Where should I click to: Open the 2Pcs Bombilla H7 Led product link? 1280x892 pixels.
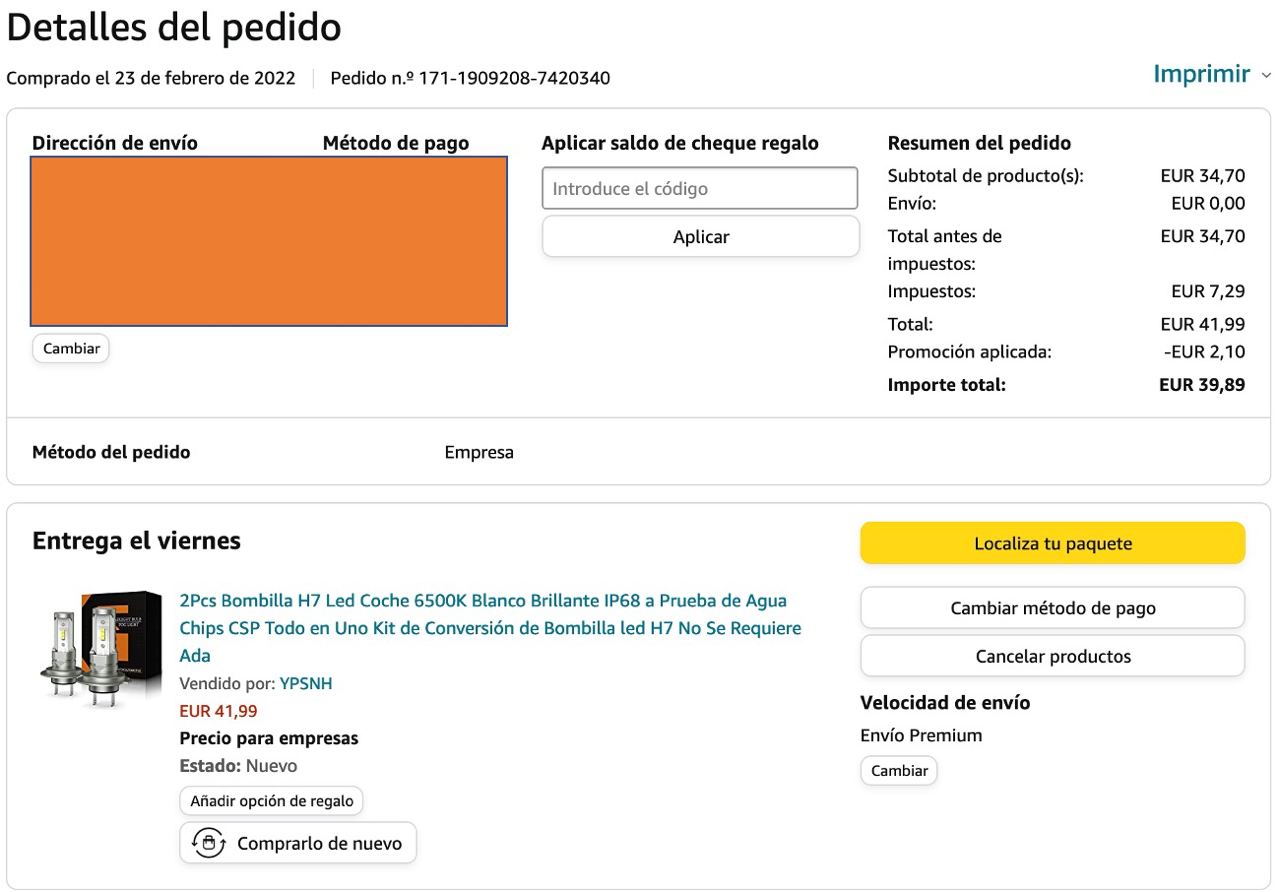(490, 627)
